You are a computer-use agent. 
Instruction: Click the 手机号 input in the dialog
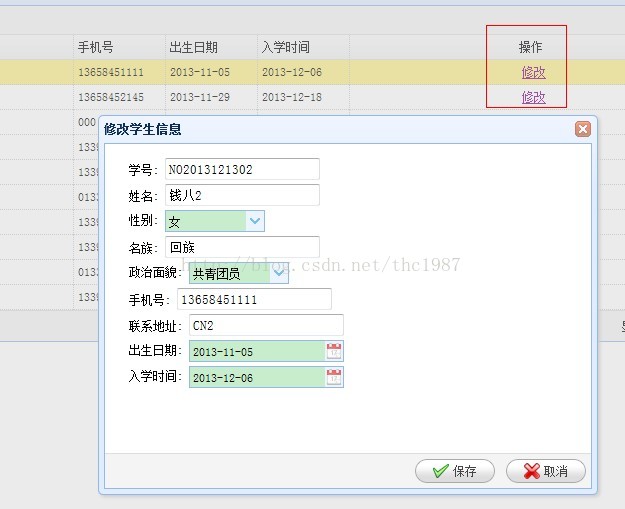(x=254, y=299)
